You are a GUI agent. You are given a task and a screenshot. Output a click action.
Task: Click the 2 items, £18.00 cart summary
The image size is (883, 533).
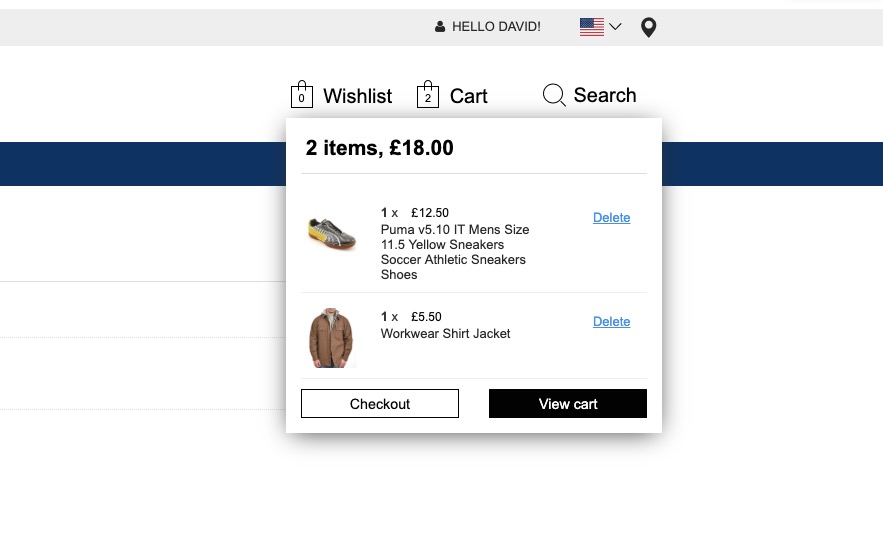tap(379, 148)
